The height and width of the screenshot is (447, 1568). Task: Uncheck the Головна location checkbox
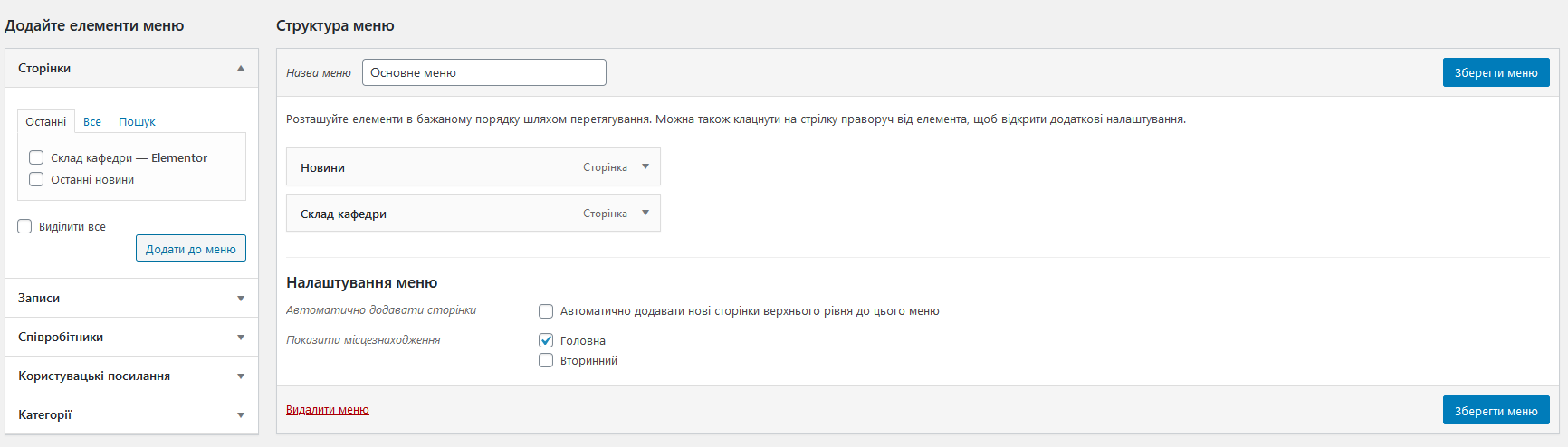pyautogui.click(x=546, y=340)
